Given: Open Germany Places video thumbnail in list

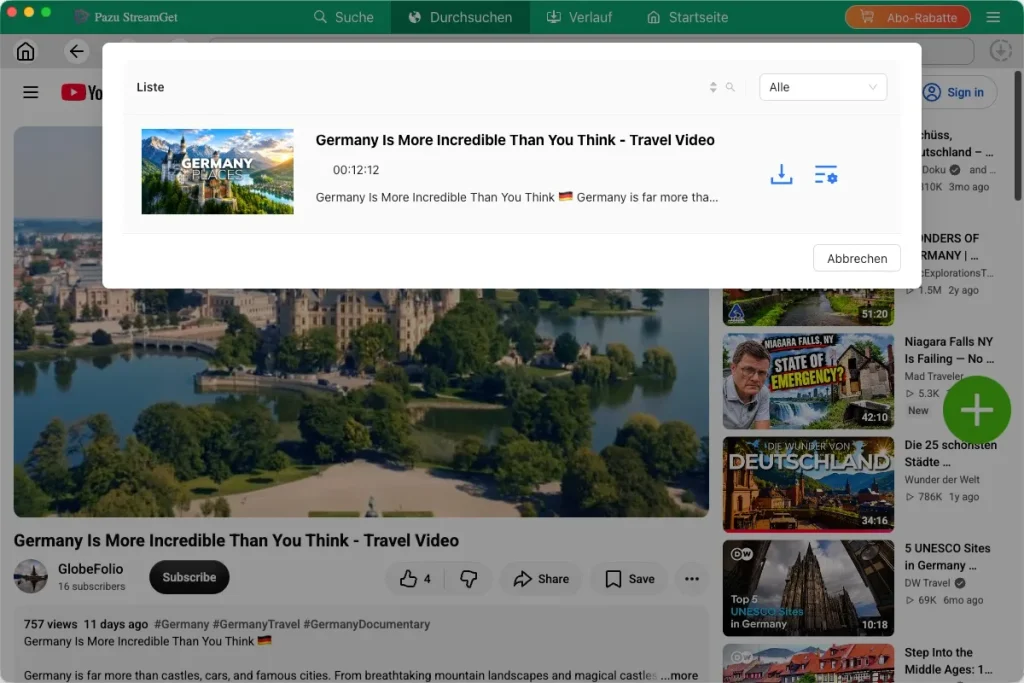Looking at the screenshot, I should pyautogui.click(x=217, y=171).
